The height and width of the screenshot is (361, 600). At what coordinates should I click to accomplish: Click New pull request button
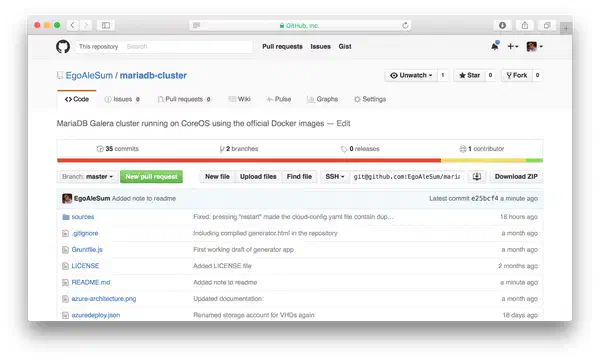[151, 176]
